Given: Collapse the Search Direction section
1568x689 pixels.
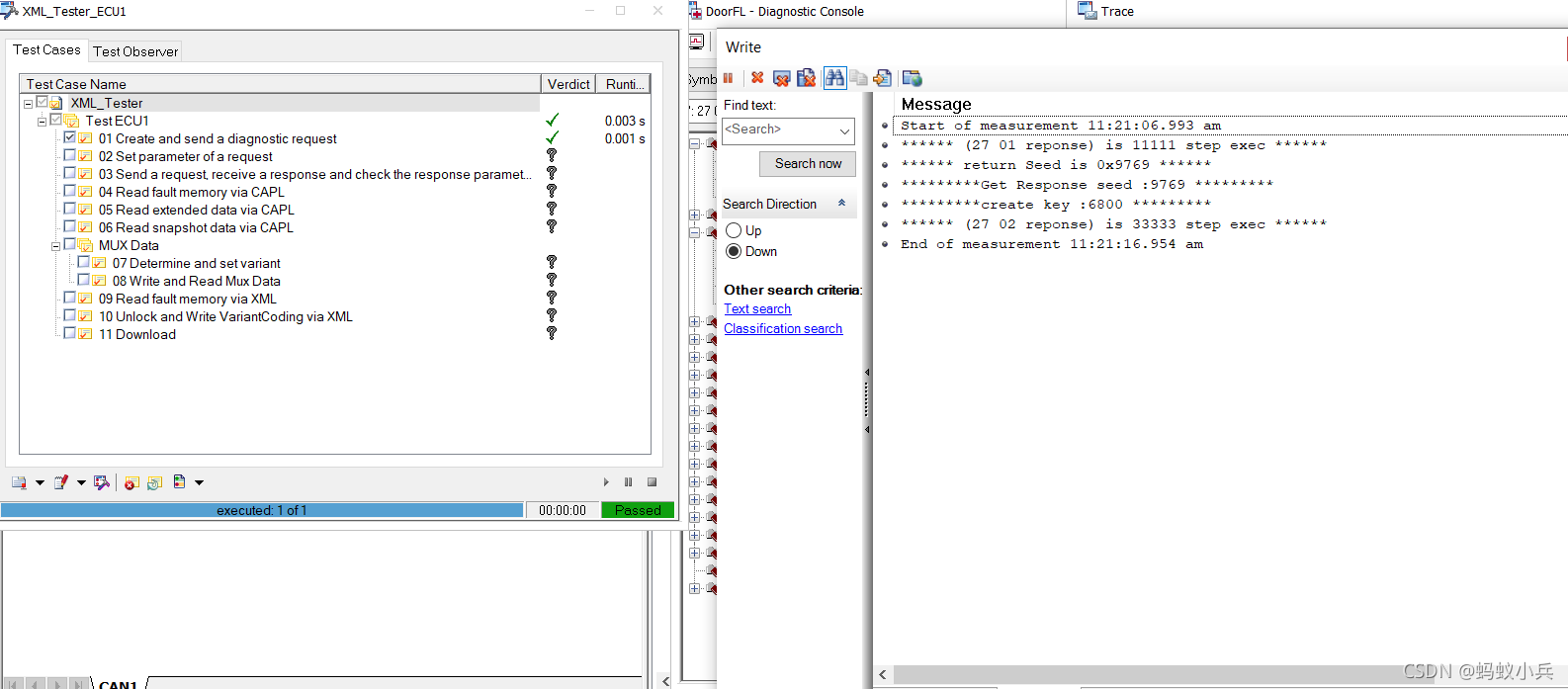Looking at the screenshot, I should coord(842,203).
